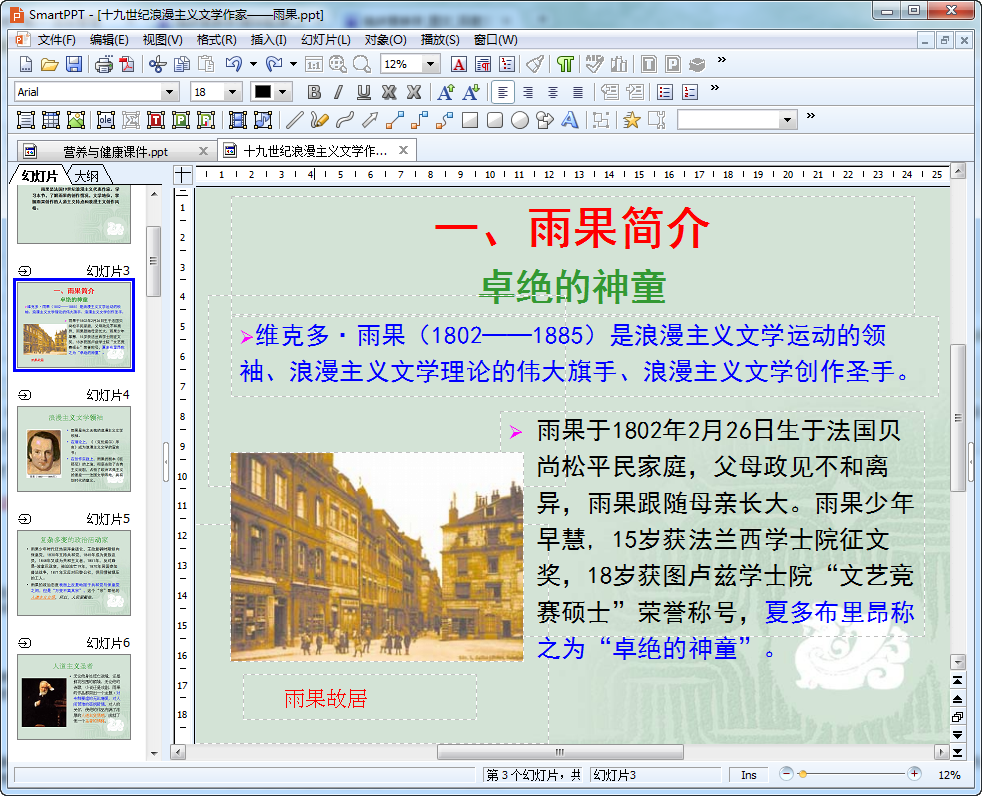Click the zoom in plus button

[914, 774]
